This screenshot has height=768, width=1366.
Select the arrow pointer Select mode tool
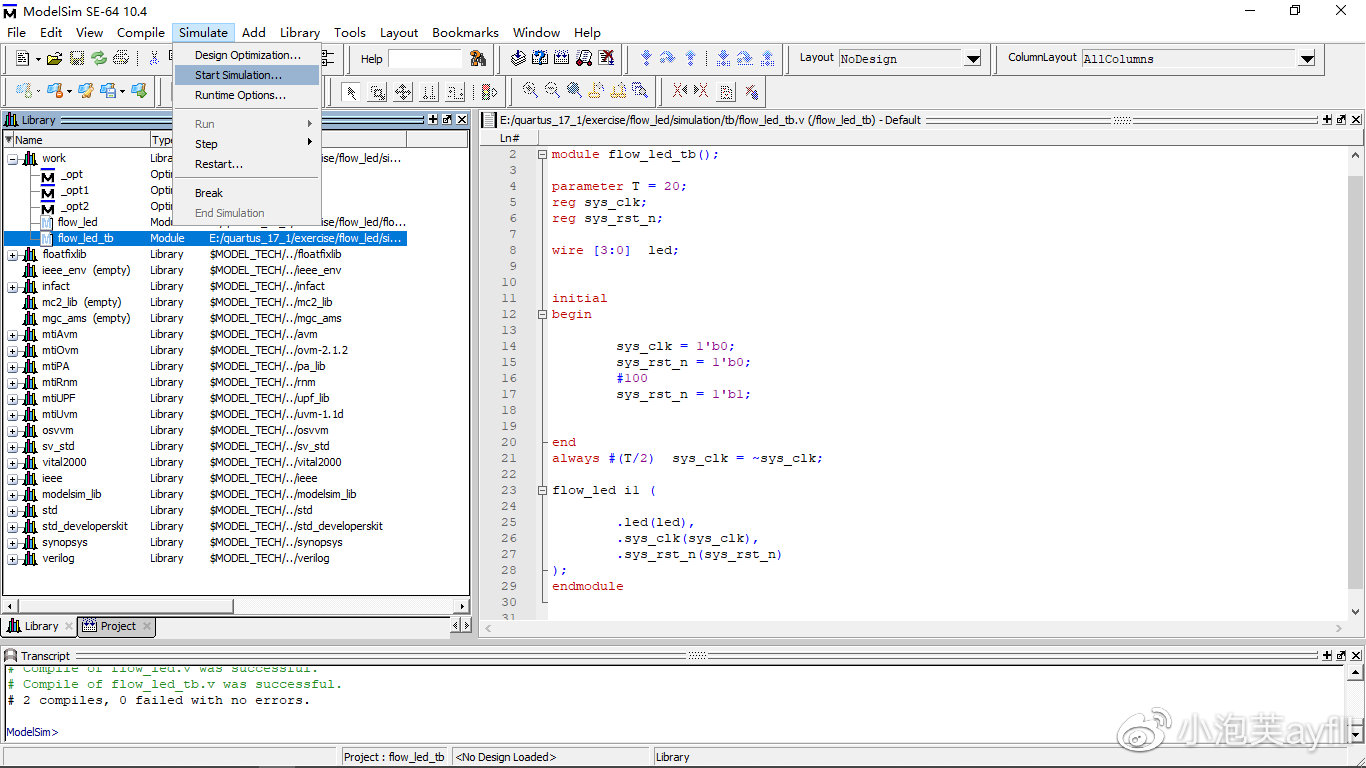tap(351, 92)
